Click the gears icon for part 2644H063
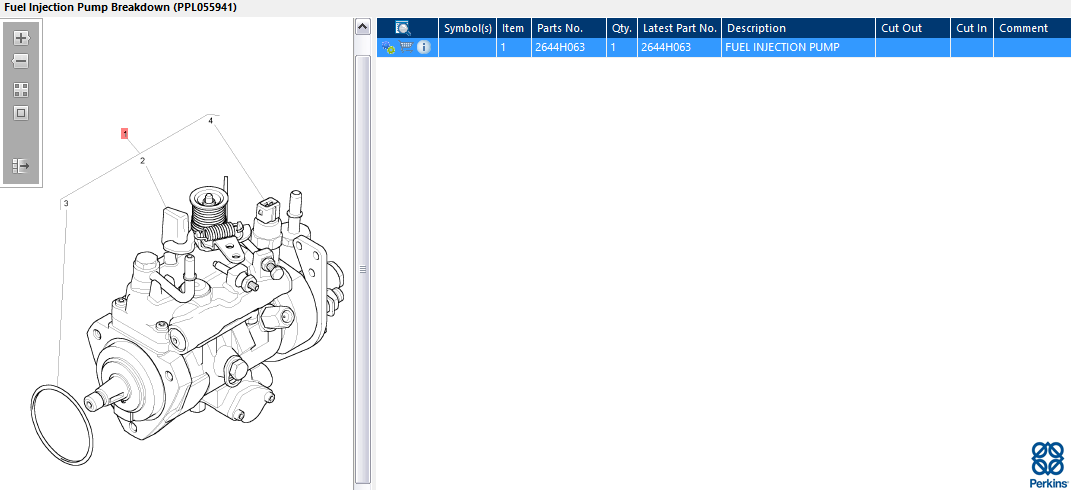Viewport: 1071px width, 490px height. 388,47
